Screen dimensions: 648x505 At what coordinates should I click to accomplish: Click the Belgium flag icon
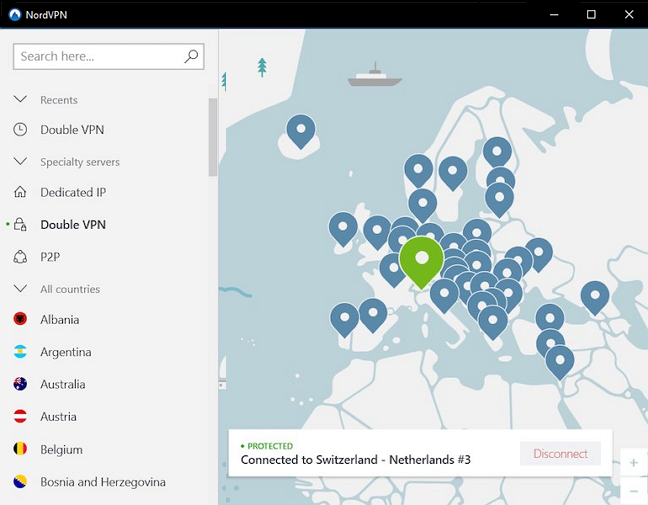20,449
